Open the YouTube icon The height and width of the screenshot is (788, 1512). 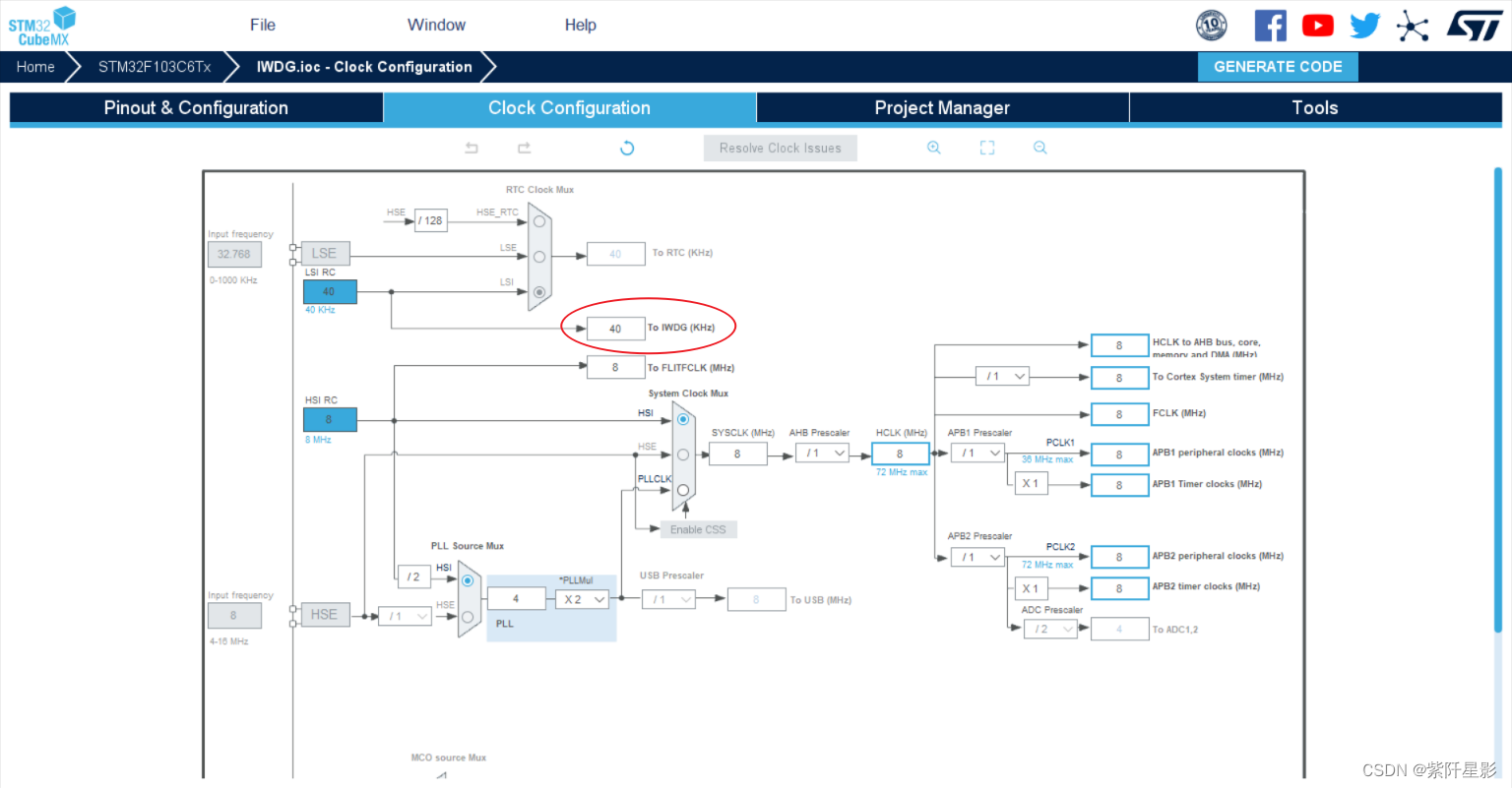click(x=1317, y=26)
